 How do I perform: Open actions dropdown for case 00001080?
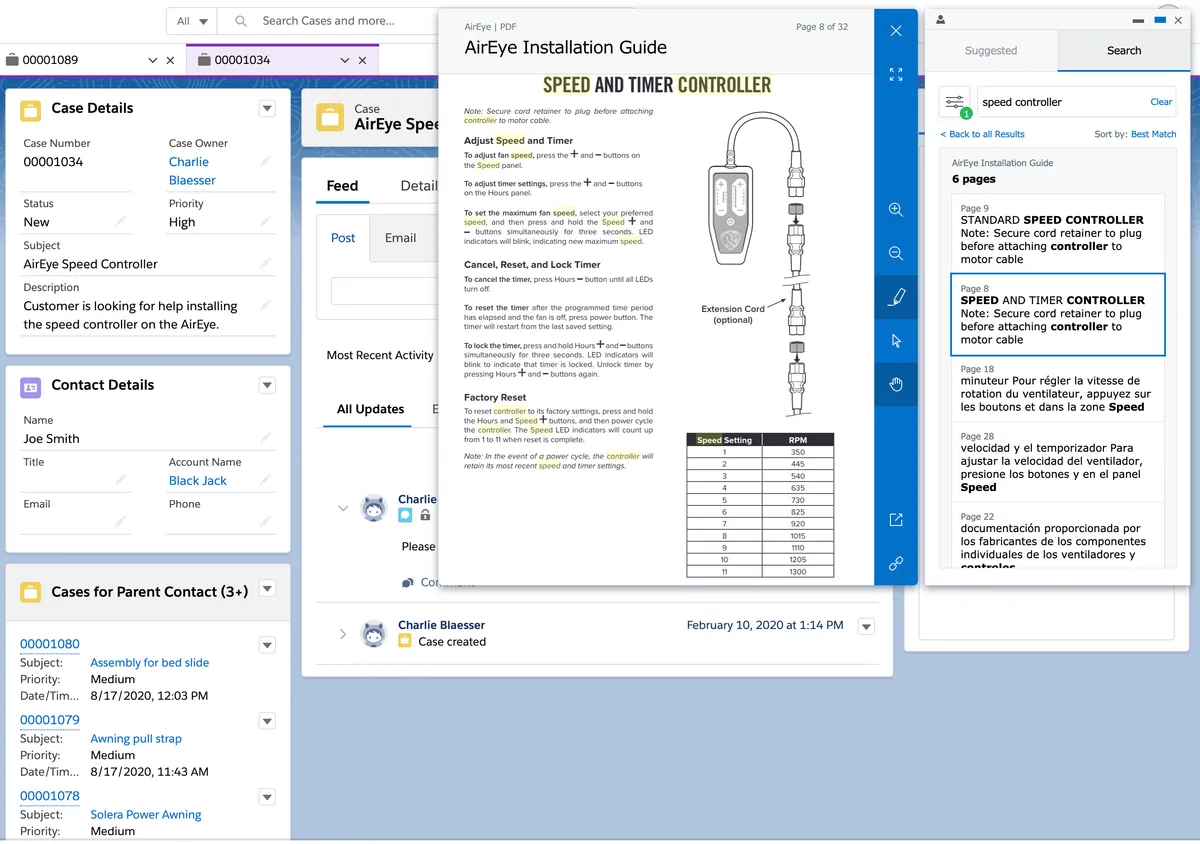[x=267, y=645]
